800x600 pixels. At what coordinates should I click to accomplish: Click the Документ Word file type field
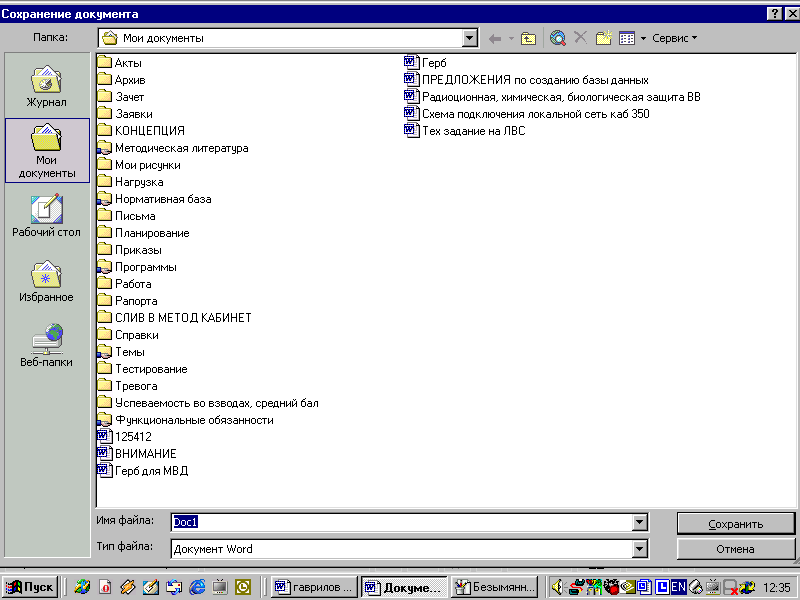pos(402,549)
